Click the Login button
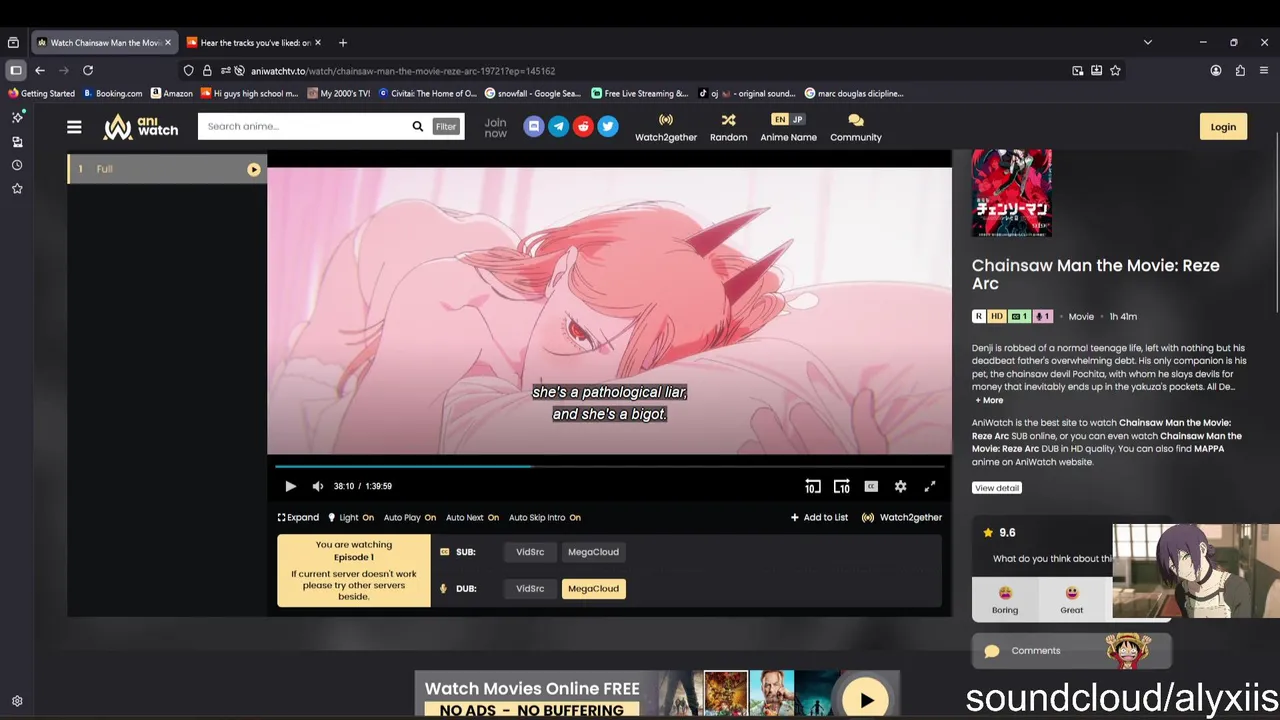Viewport: 1280px width, 720px height. [1223, 126]
